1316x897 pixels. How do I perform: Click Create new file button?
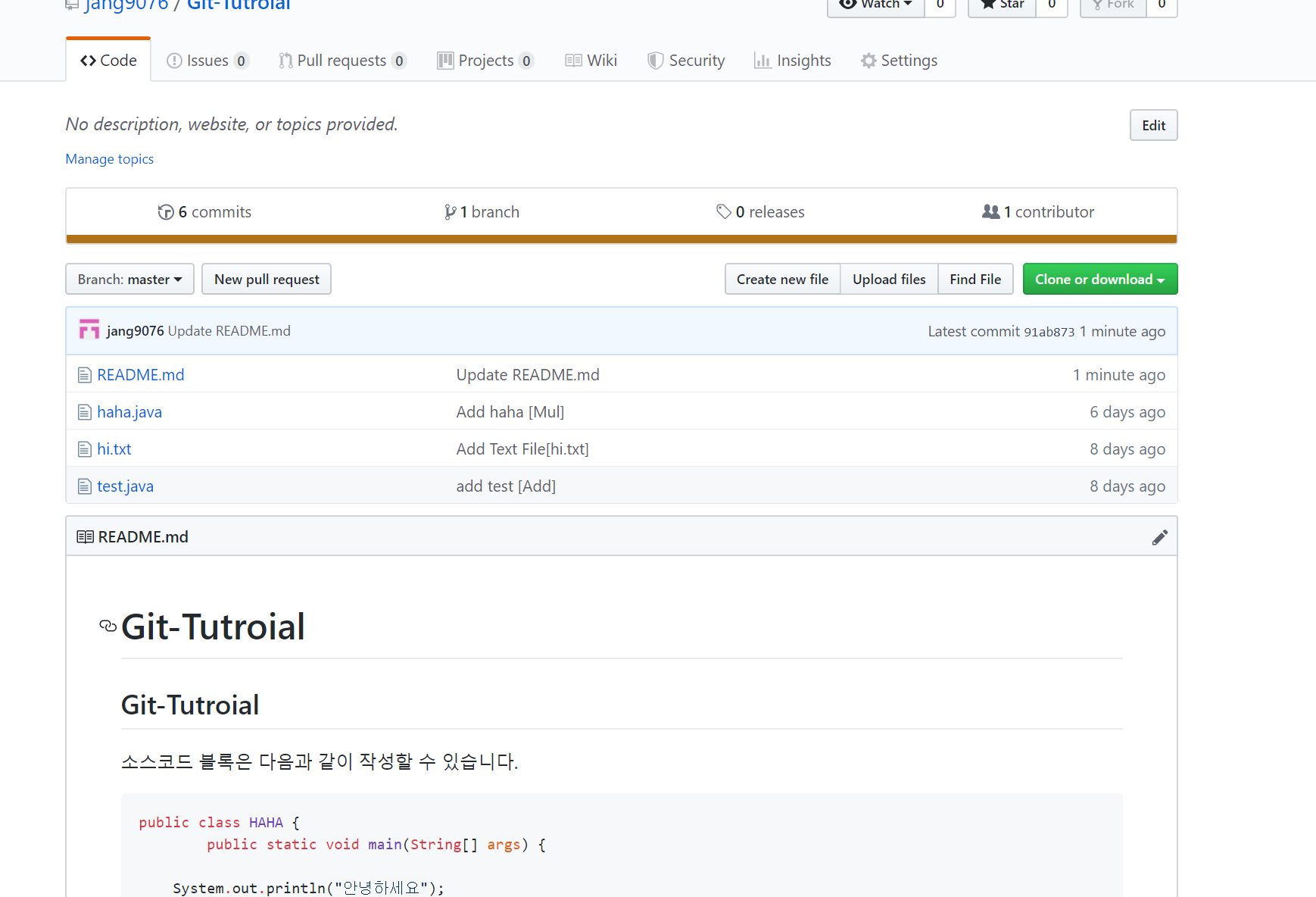pyautogui.click(x=782, y=279)
